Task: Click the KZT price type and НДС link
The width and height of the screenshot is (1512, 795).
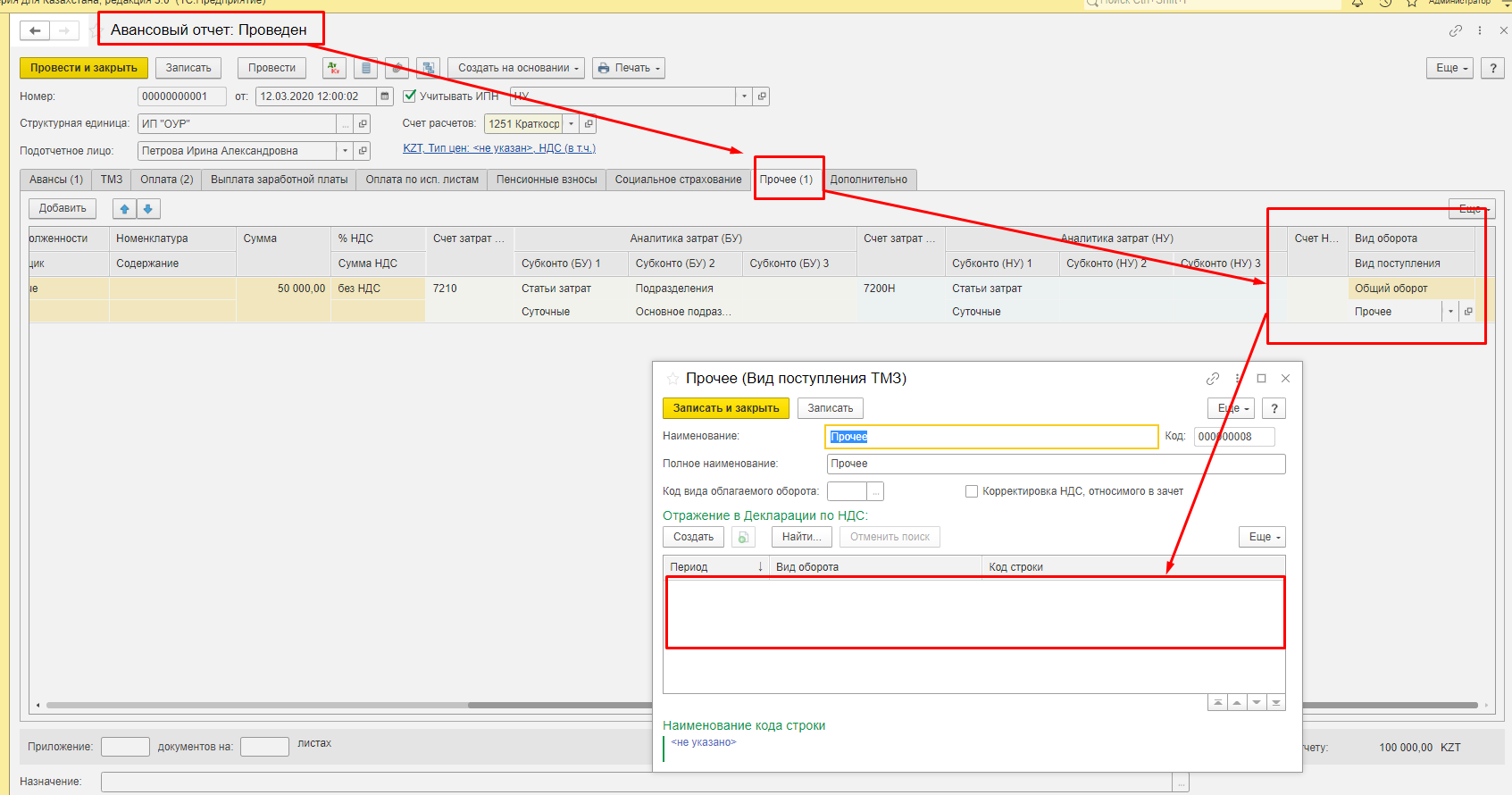Action: [498, 148]
